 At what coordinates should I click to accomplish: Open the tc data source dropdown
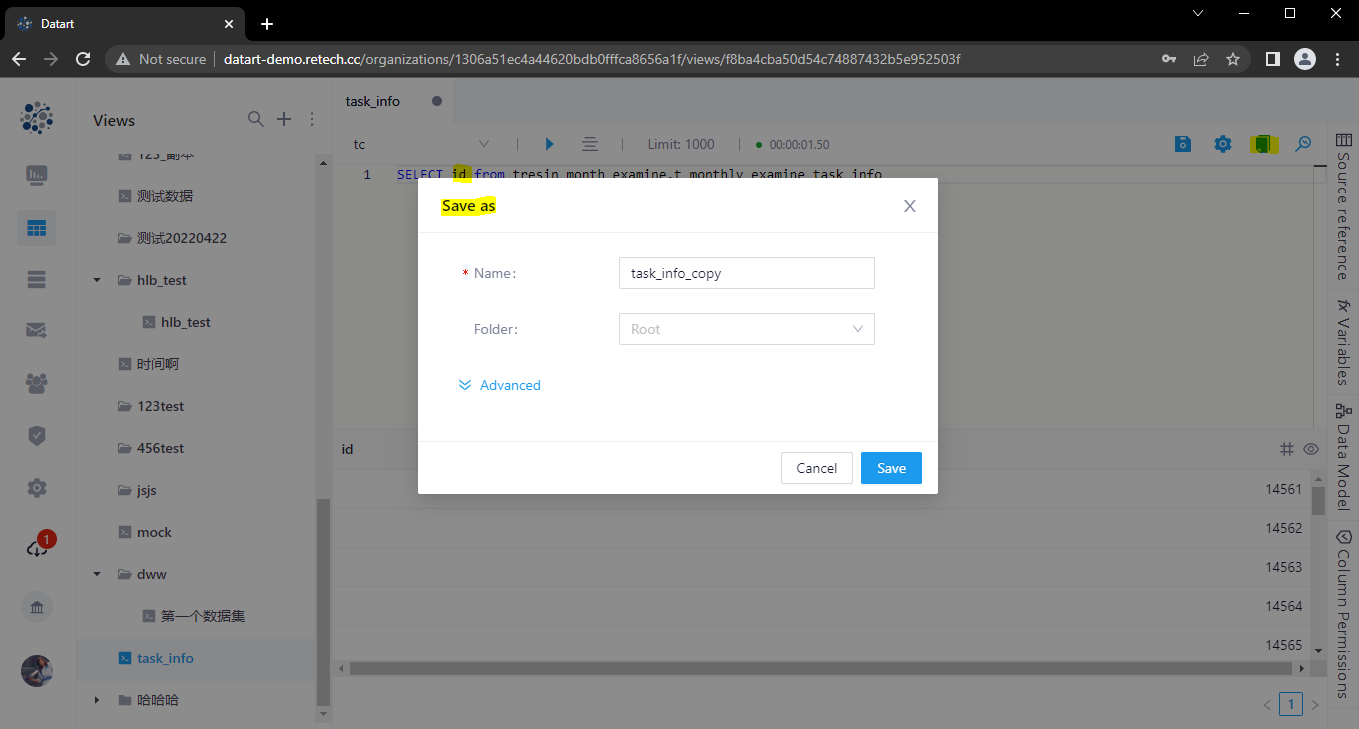pos(420,144)
